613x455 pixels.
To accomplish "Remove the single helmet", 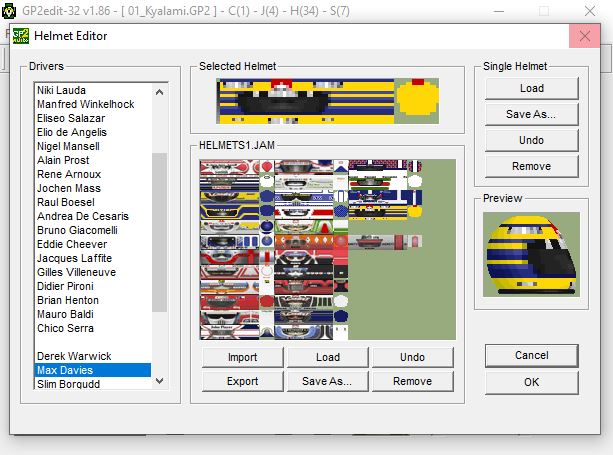I will pyautogui.click(x=531, y=166).
